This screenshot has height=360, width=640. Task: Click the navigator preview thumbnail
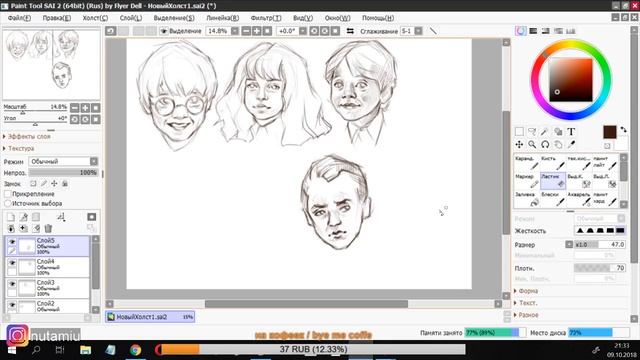click(51, 64)
